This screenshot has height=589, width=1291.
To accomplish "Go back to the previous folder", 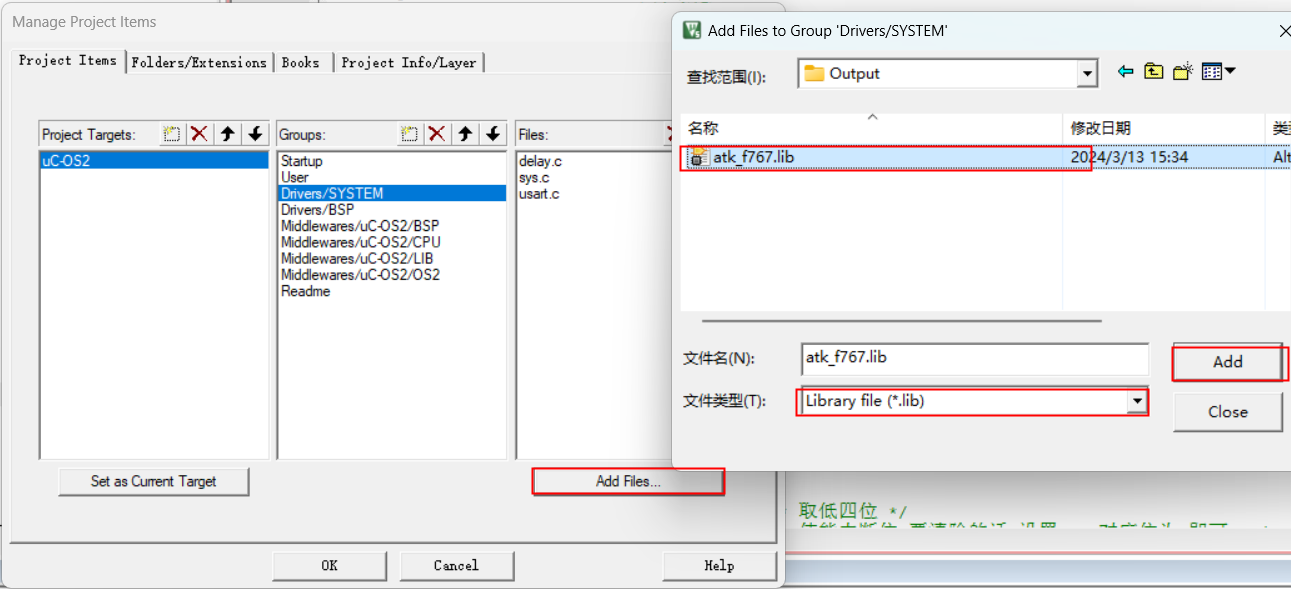I will (x=1126, y=72).
